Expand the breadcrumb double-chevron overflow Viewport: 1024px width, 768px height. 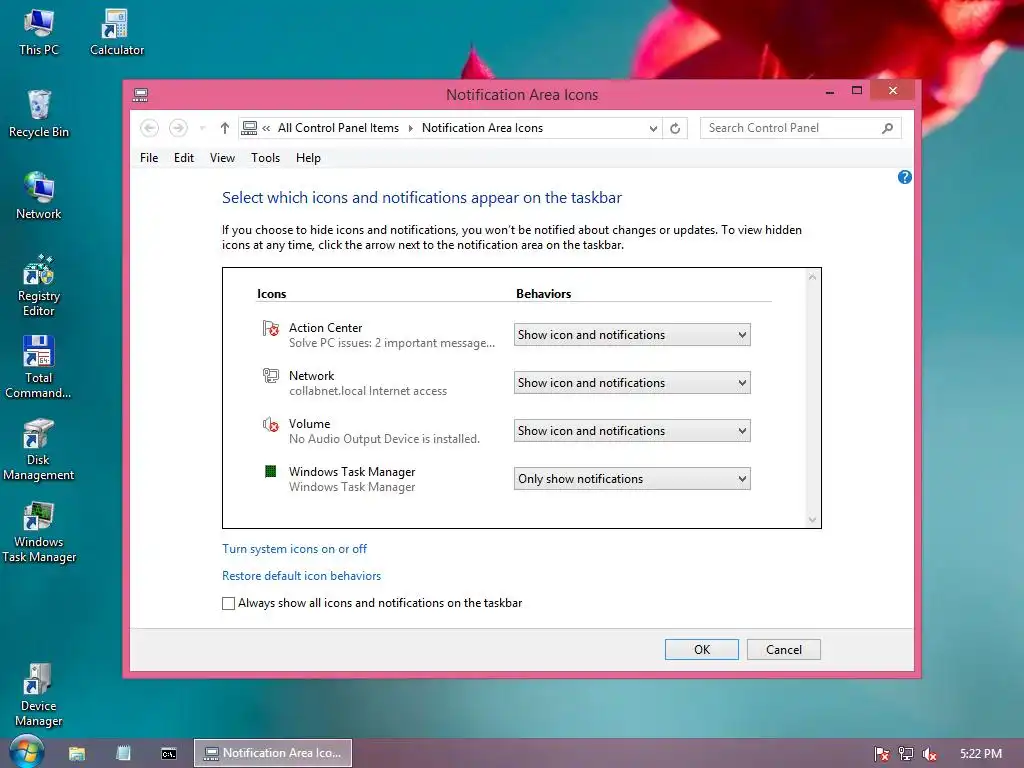(266, 128)
